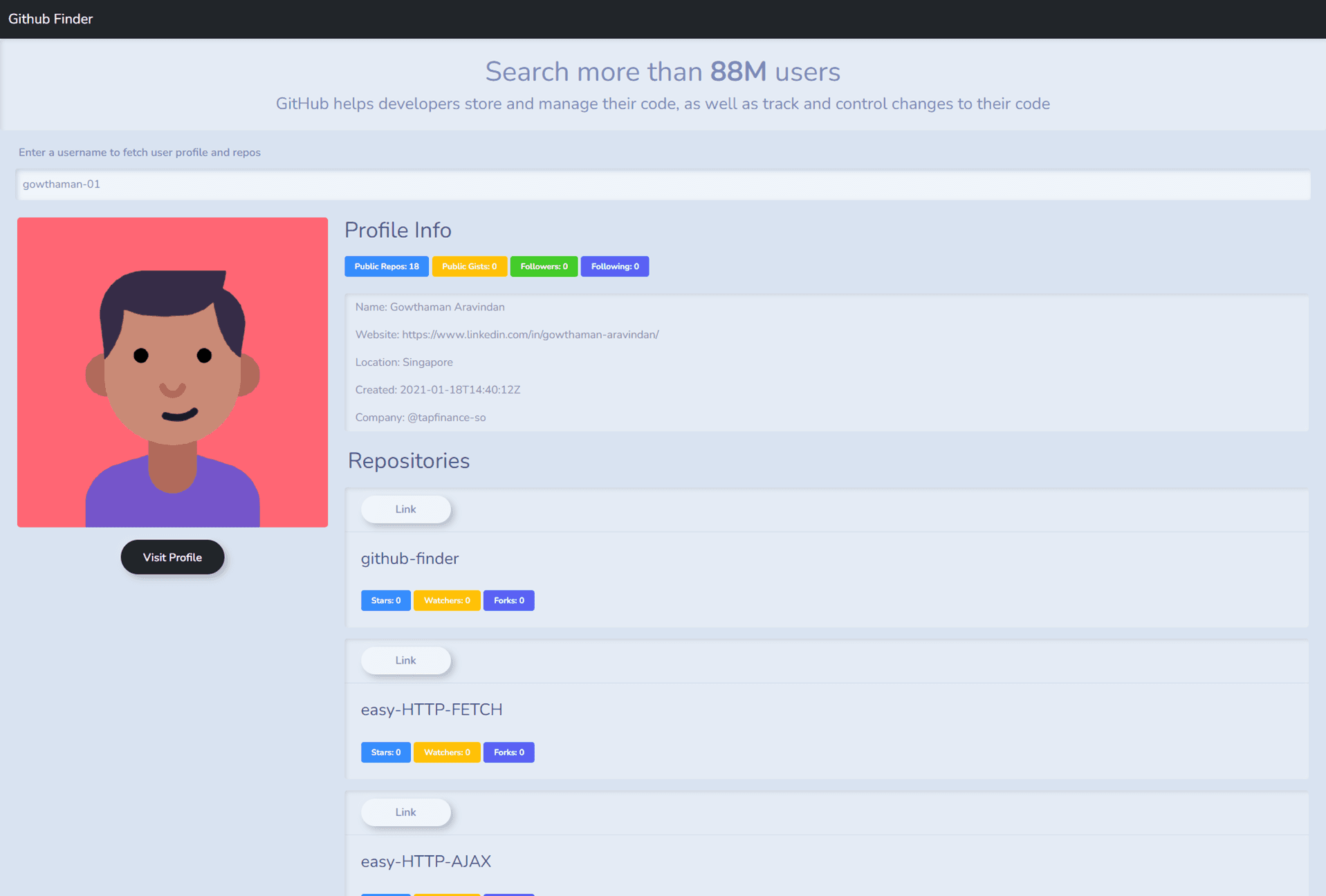This screenshot has width=1326, height=896.
Task: Click the Visit Profile button
Action: [172, 557]
